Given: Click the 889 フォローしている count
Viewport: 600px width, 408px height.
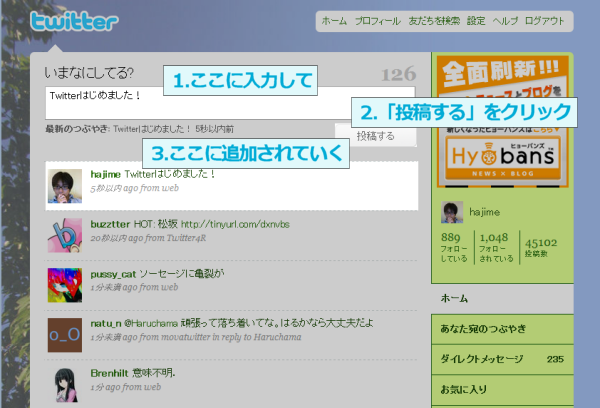Looking at the screenshot, I should coord(454,247).
